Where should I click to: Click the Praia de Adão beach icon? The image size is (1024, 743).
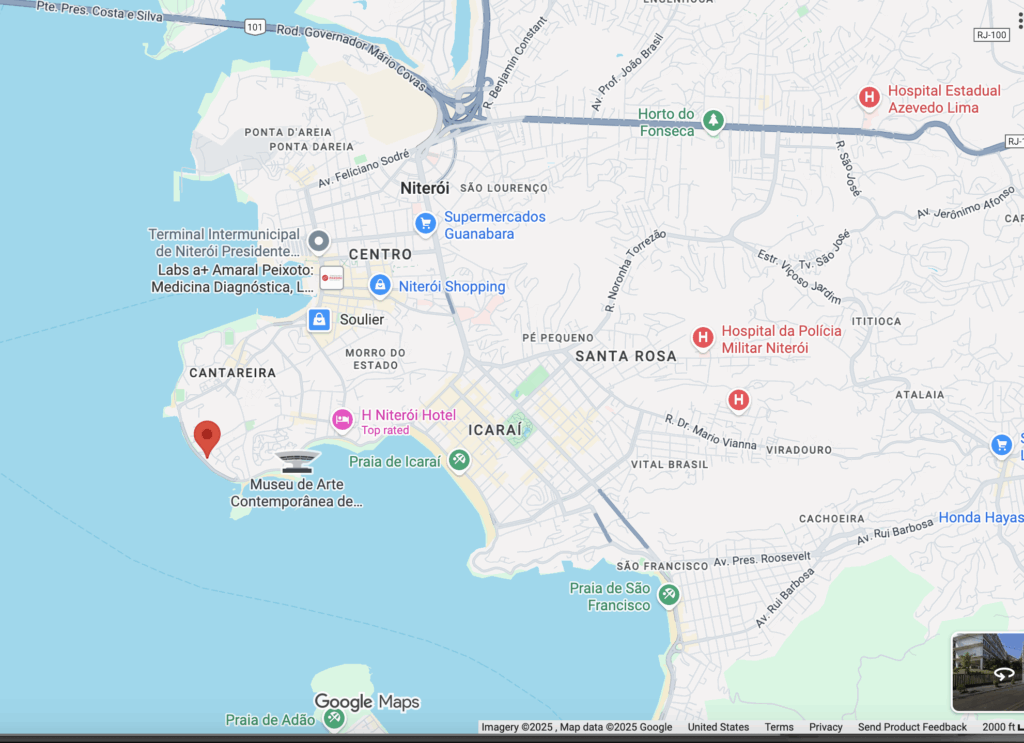[334, 718]
